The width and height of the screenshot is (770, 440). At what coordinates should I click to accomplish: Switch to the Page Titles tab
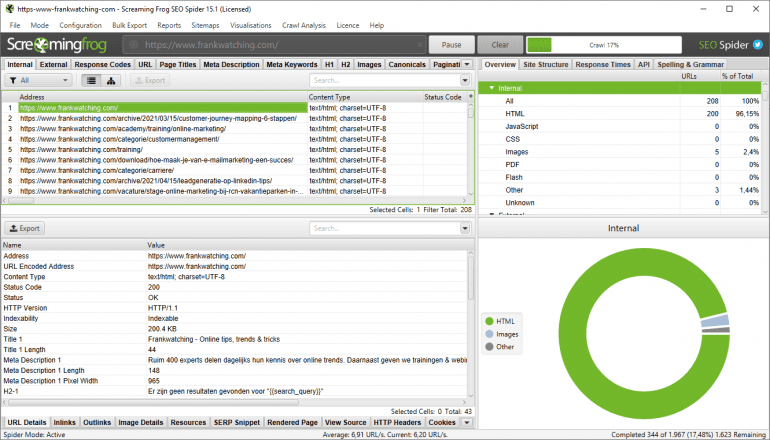click(178, 64)
